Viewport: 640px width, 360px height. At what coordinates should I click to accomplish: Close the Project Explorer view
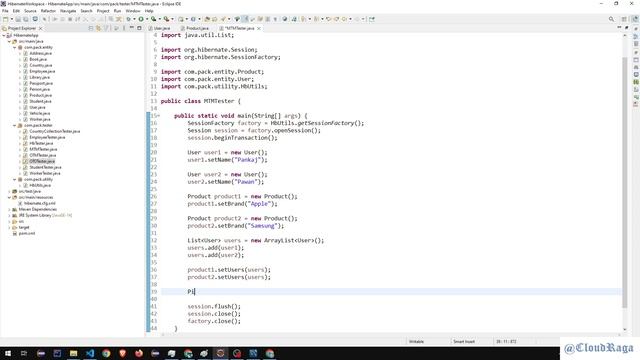click(x=40, y=28)
